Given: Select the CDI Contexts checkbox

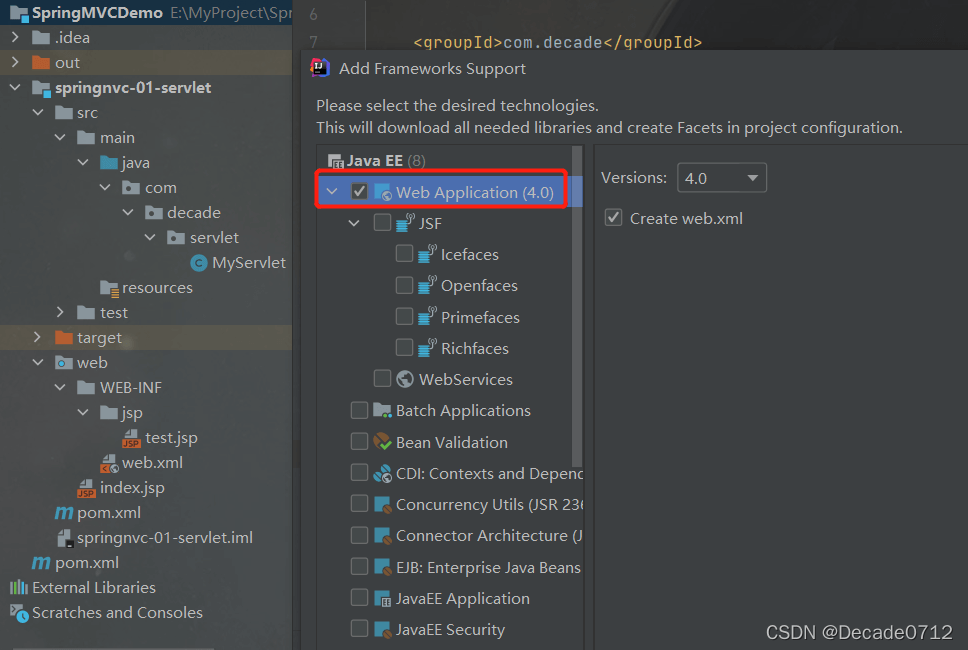Looking at the screenshot, I should click(x=359, y=472).
